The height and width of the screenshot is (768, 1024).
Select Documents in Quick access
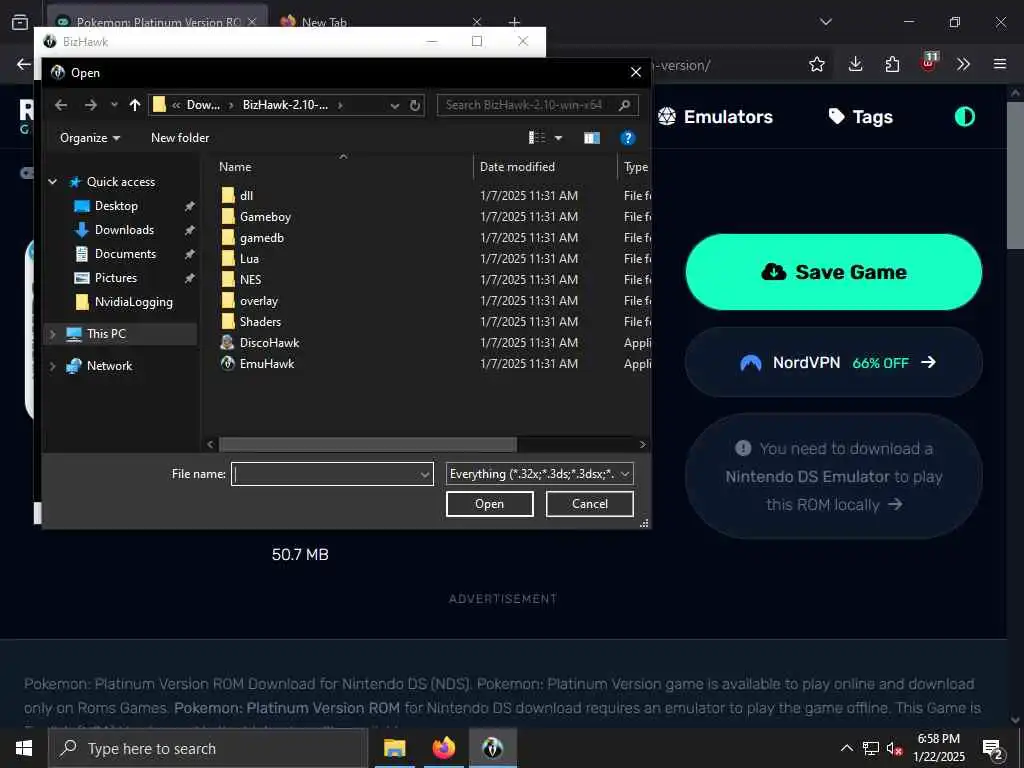coord(125,254)
